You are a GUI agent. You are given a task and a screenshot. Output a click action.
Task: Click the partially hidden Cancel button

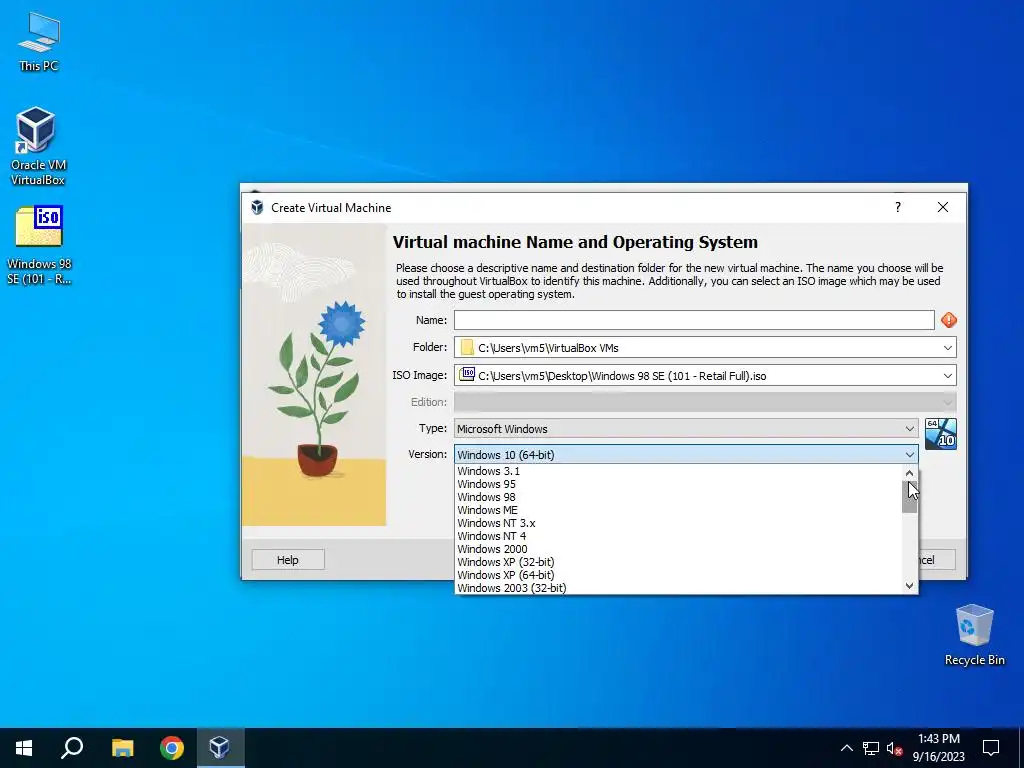937,560
